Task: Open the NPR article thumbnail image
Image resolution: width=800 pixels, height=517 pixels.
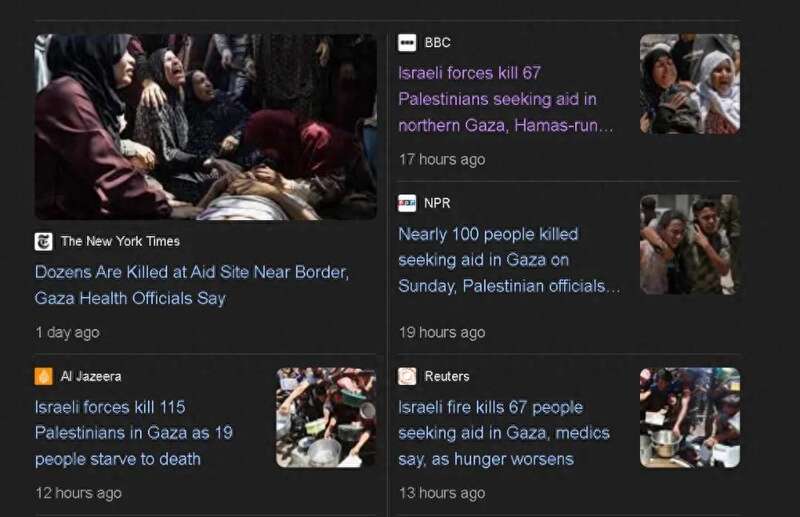Action: pos(690,244)
